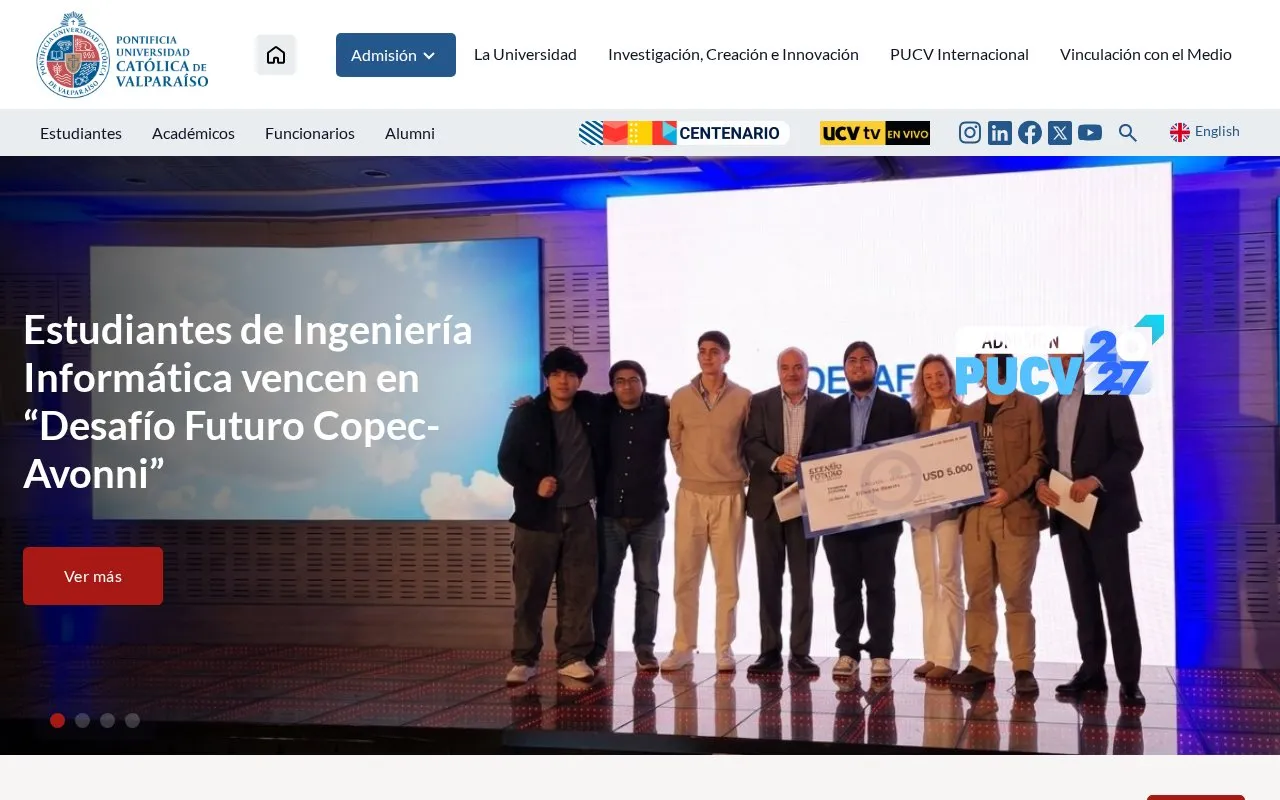Open the X (Twitter) icon

(x=1060, y=132)
